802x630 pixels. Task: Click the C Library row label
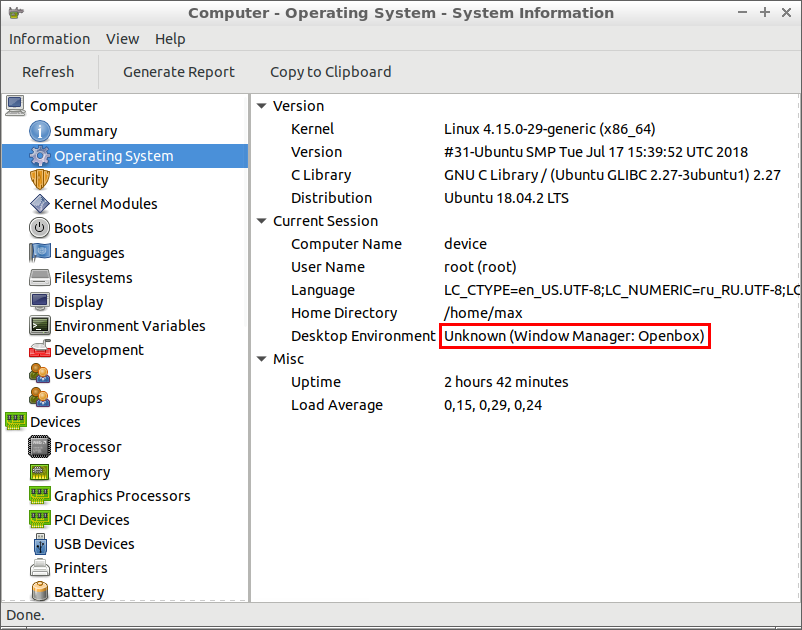coord(321,175)
